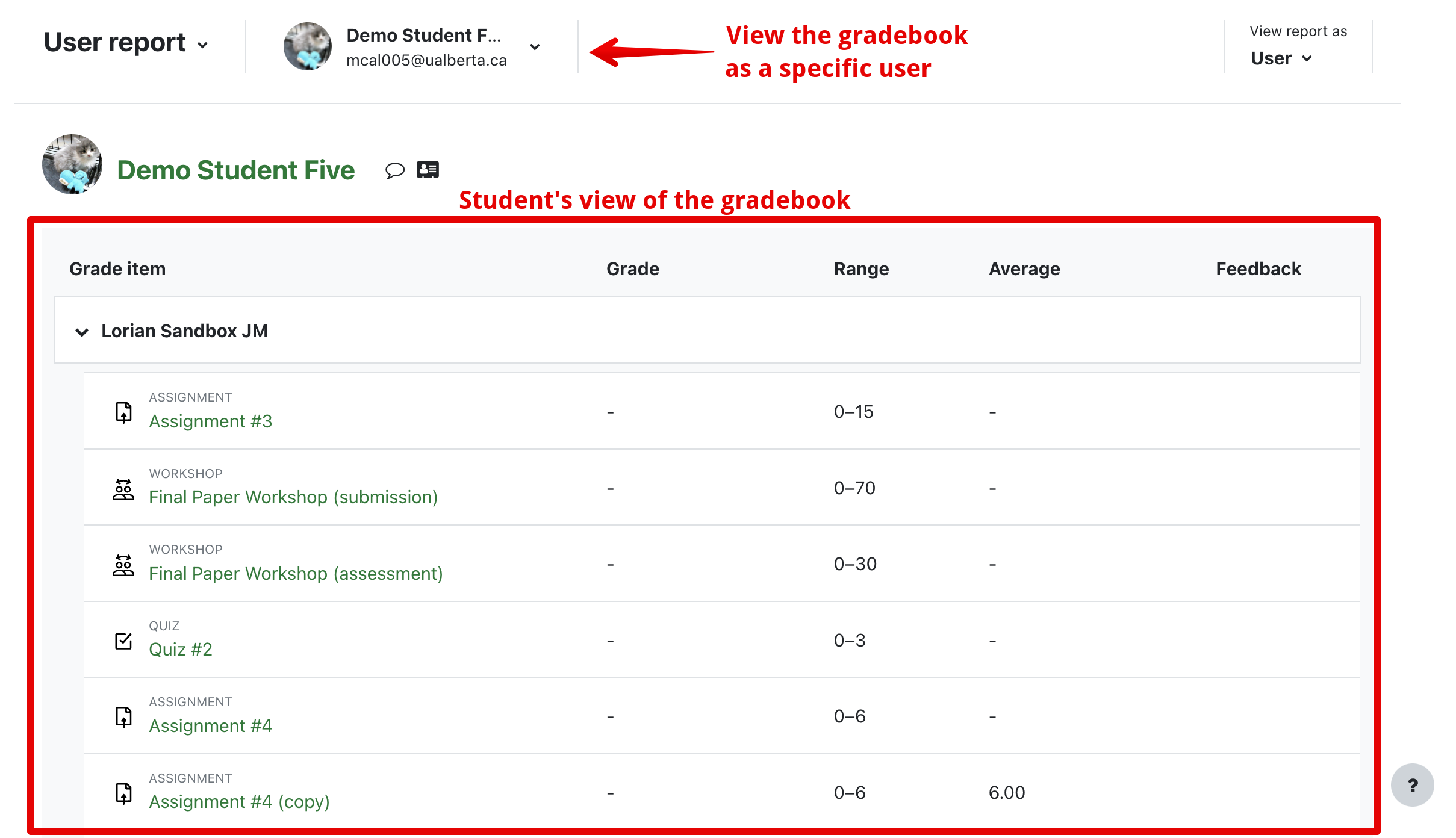
Task: Open the help question mark button
Action: click(x=1412, y=785)
